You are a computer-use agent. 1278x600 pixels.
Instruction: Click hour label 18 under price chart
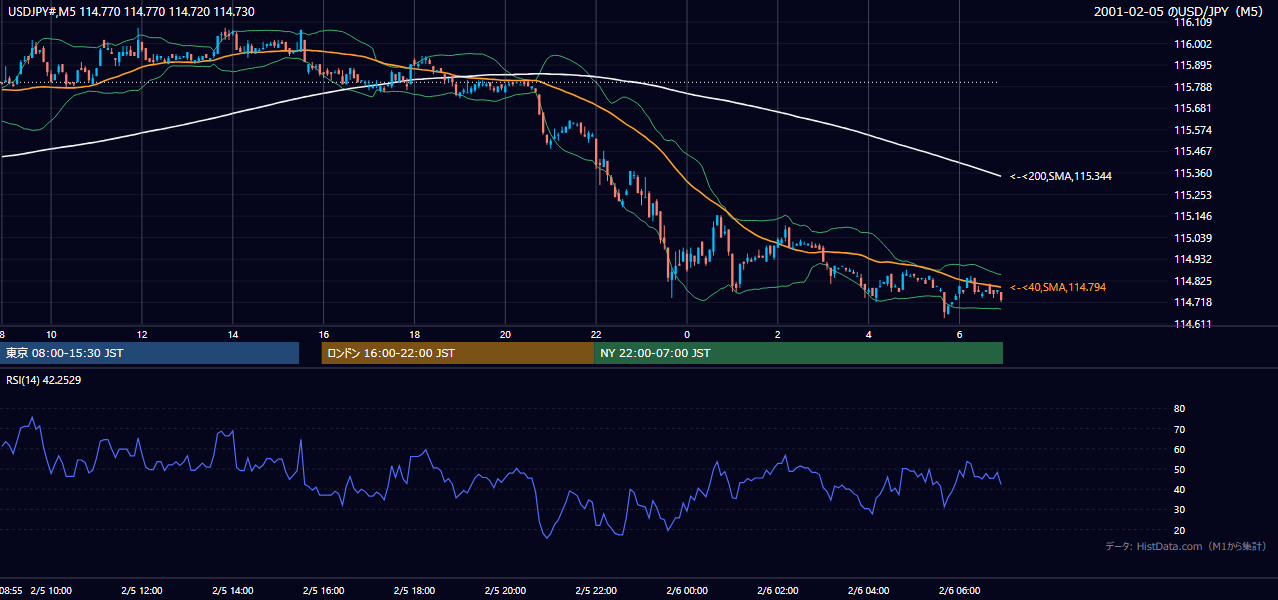coord(414,334)
